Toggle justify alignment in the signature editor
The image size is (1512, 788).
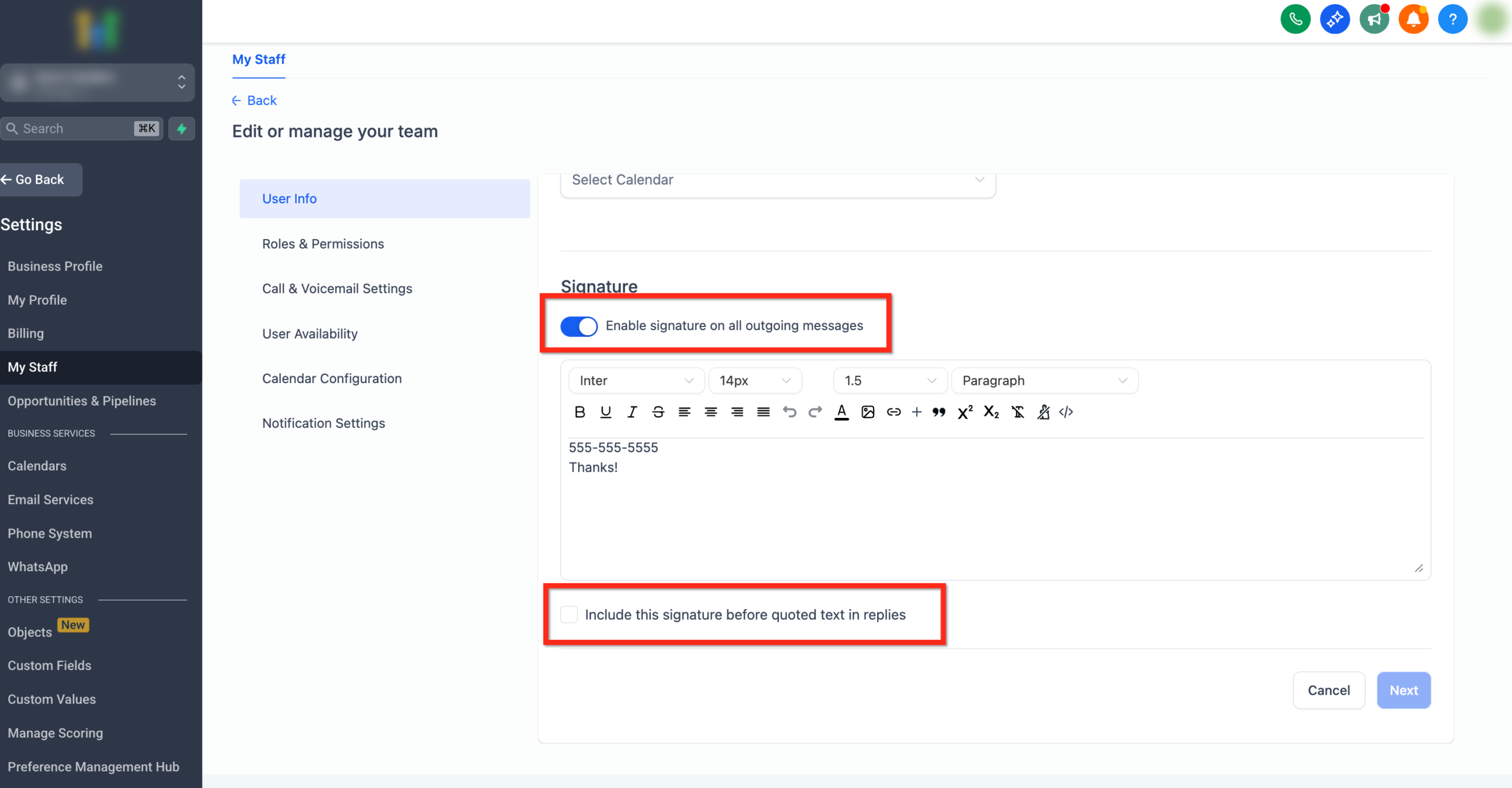[763, 412]
